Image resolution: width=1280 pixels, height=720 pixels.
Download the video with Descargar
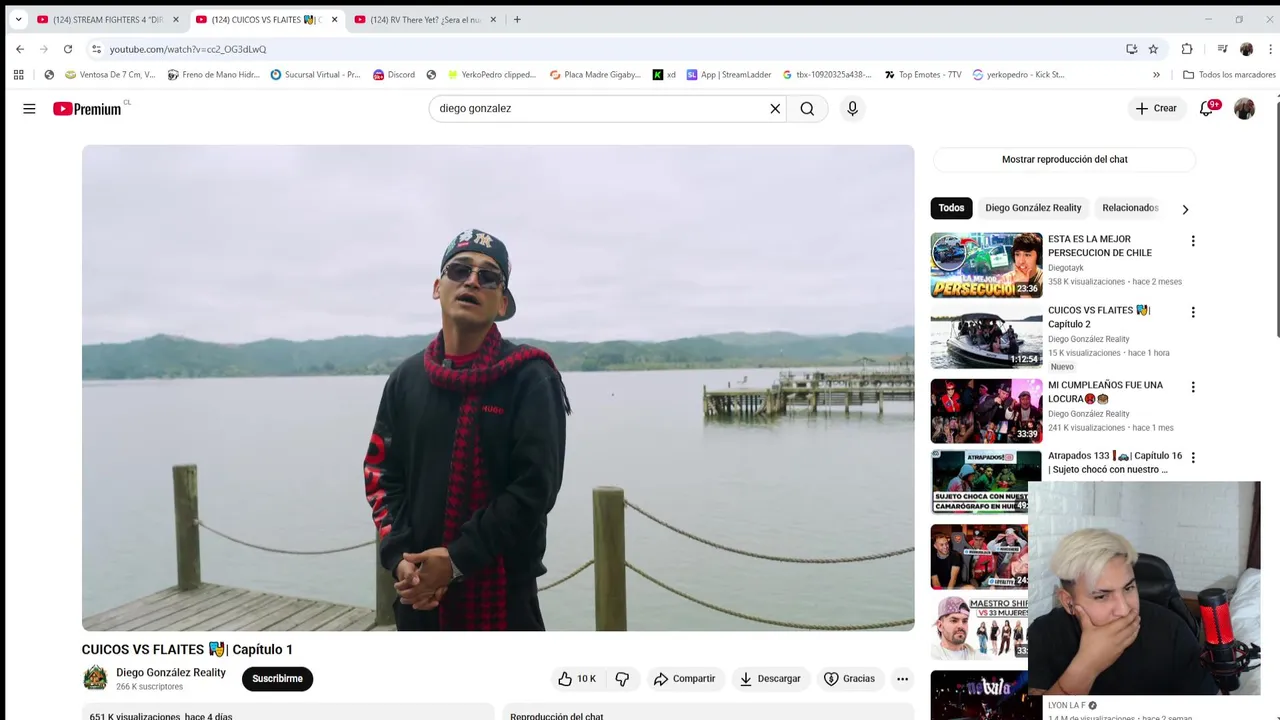click(771, 679)
